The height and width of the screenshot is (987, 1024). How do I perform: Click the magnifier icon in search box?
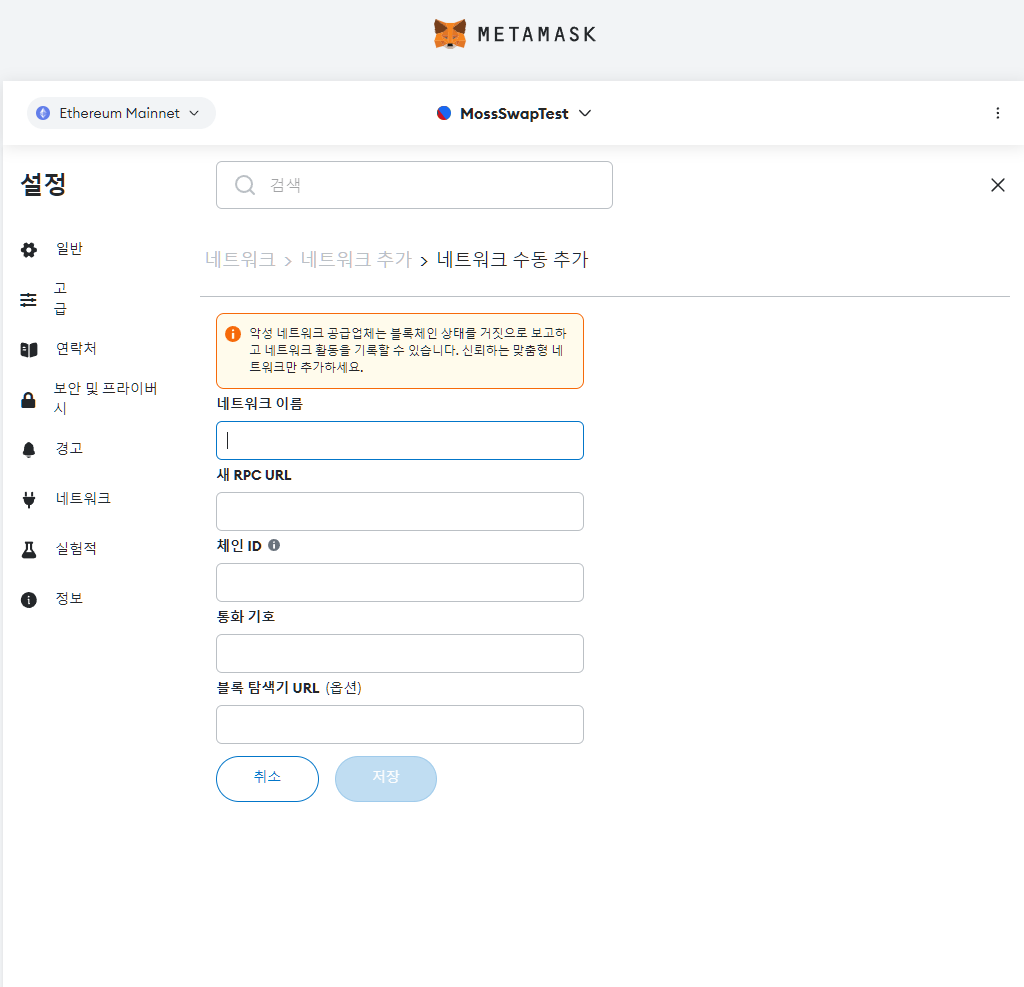click(245, 185)
